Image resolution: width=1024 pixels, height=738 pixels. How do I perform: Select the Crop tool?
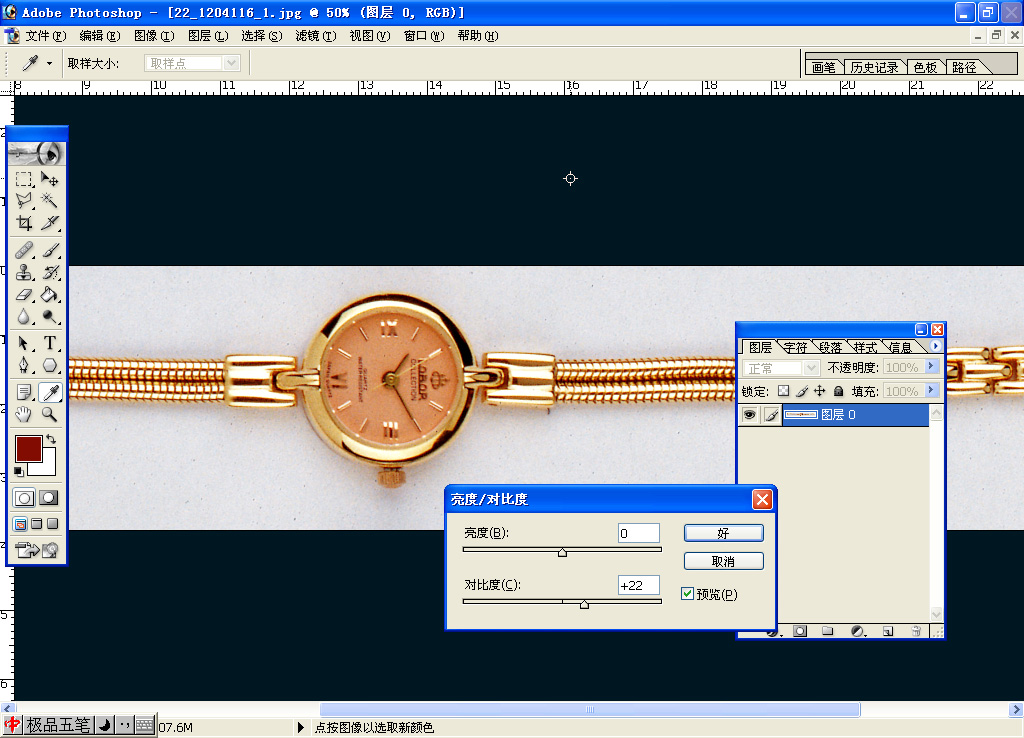click(x=24, y=223)
